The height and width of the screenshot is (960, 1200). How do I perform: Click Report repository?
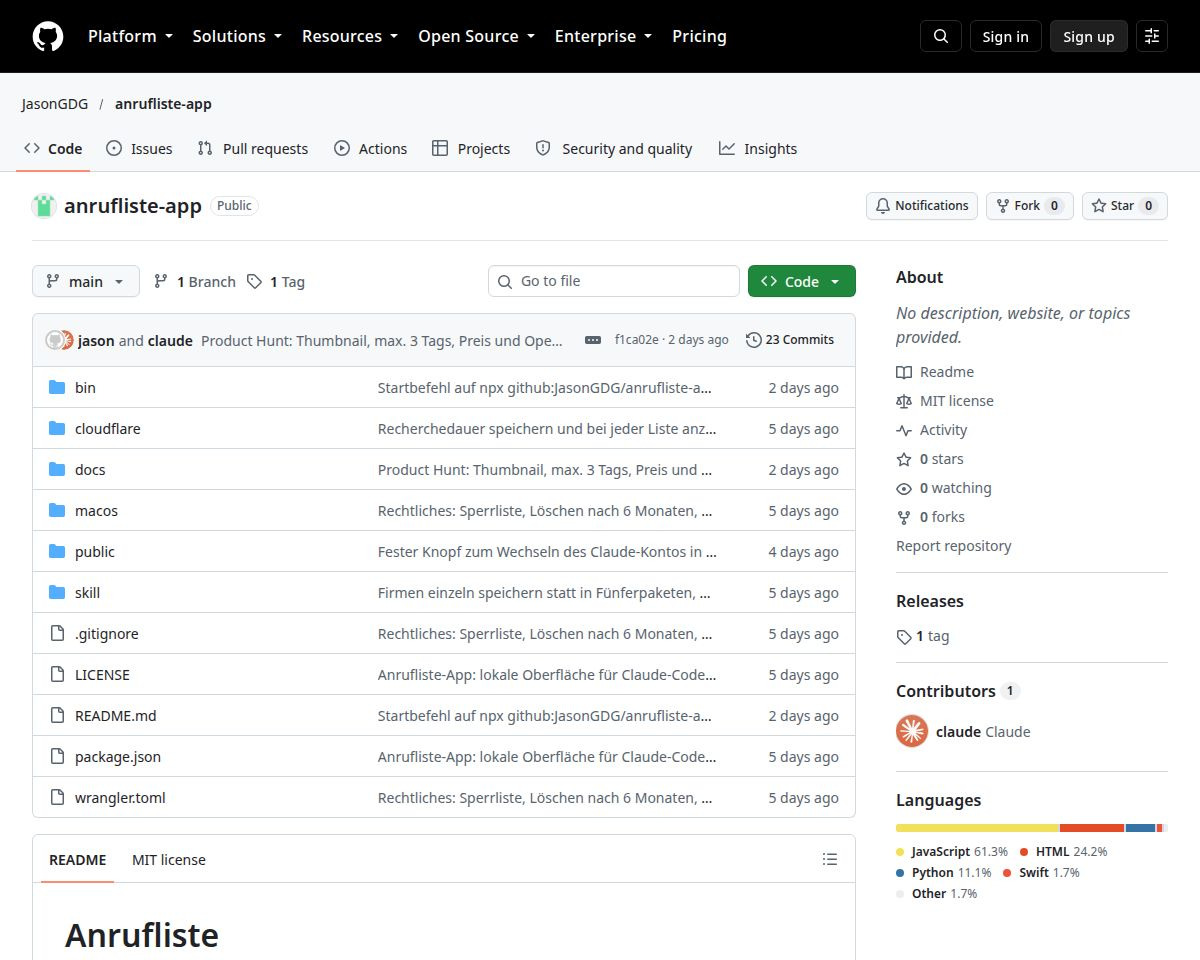[x=953, y=546]
